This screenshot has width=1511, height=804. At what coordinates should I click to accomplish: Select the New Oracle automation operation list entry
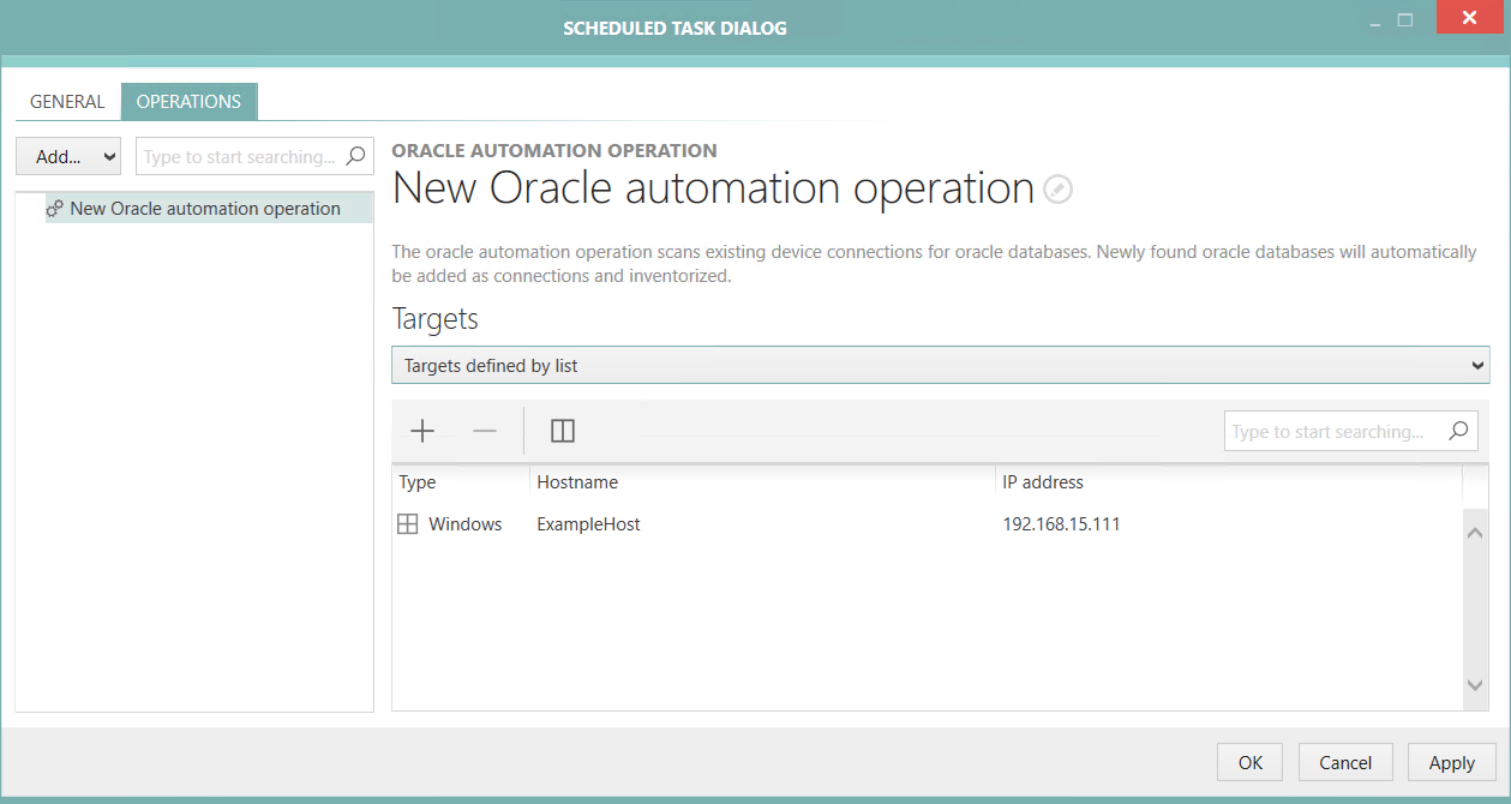204,208
